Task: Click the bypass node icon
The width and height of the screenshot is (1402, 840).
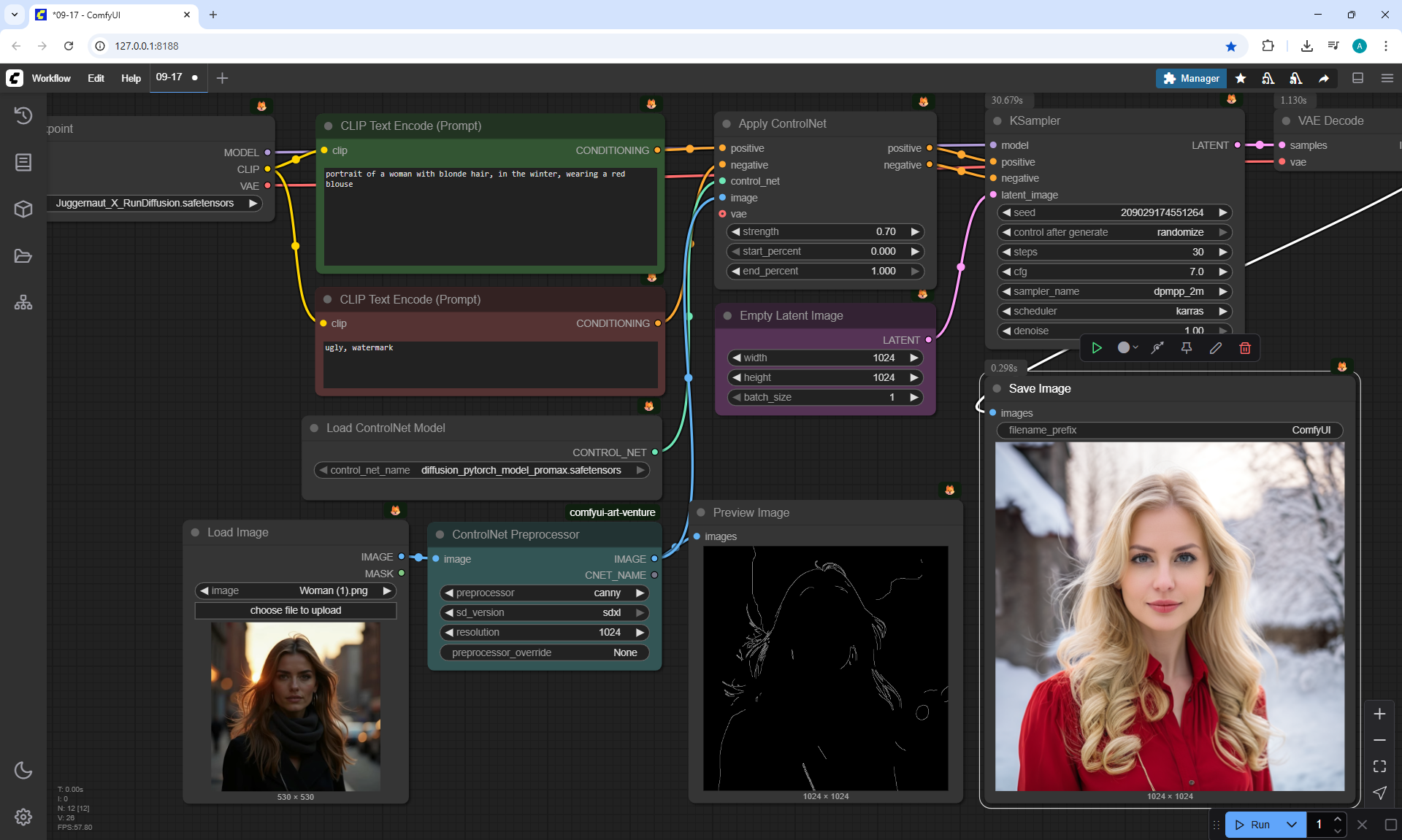Action: pos(1157,348)
